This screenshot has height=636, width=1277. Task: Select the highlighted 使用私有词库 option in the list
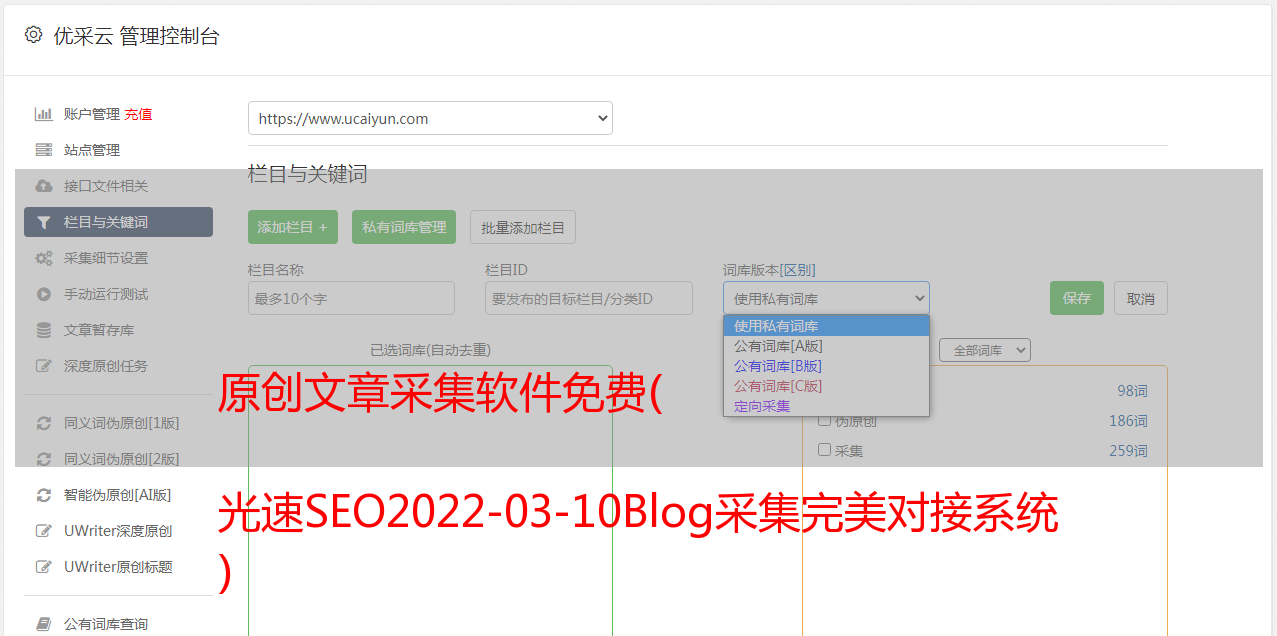click(x=826, y=326)
